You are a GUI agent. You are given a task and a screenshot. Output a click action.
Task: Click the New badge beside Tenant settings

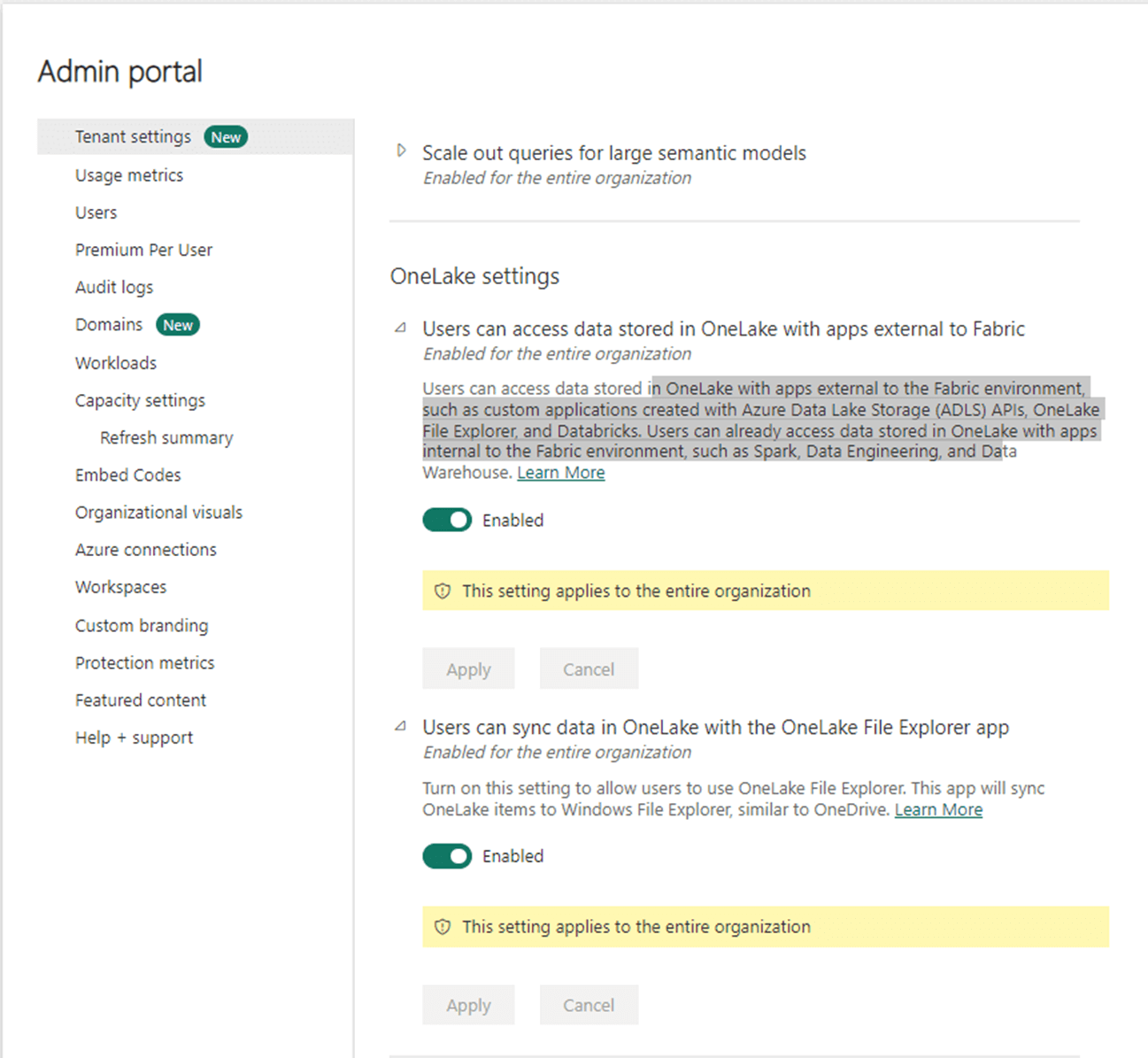point(226,137)
